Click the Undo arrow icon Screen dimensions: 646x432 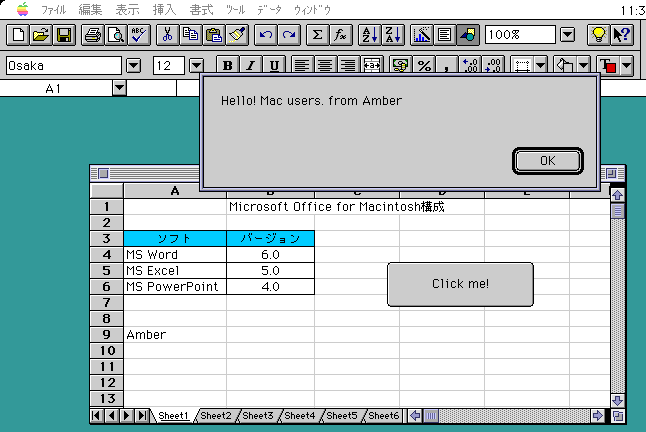pyautogui.click(x=266, y=35)
